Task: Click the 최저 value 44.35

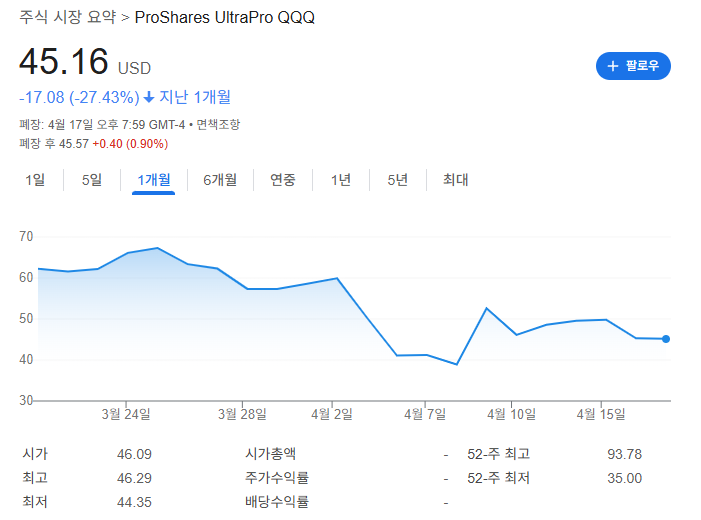Action: (x=134, y=502)
